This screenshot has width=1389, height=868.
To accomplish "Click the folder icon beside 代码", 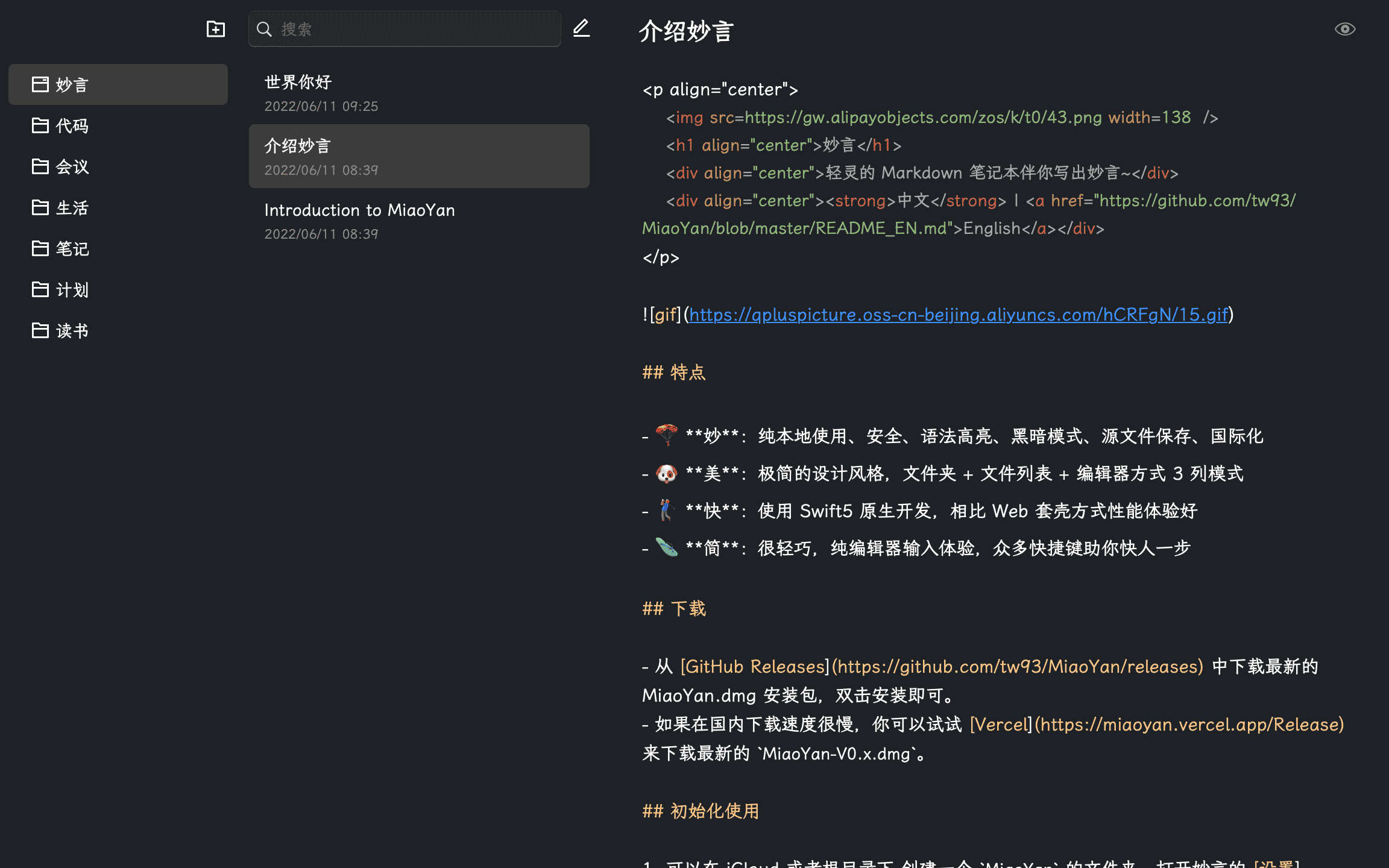I will pyautogui.click(x=40, y=125).
